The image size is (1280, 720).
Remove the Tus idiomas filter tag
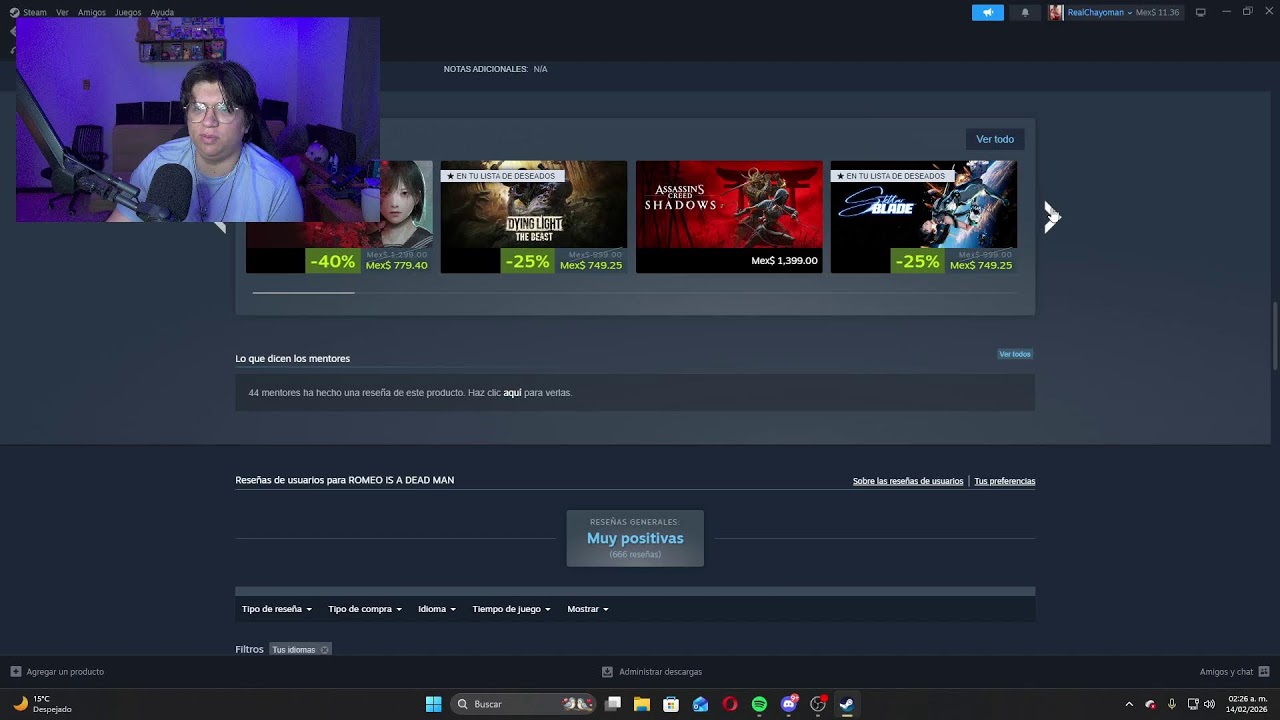click(x=324, y=650)
